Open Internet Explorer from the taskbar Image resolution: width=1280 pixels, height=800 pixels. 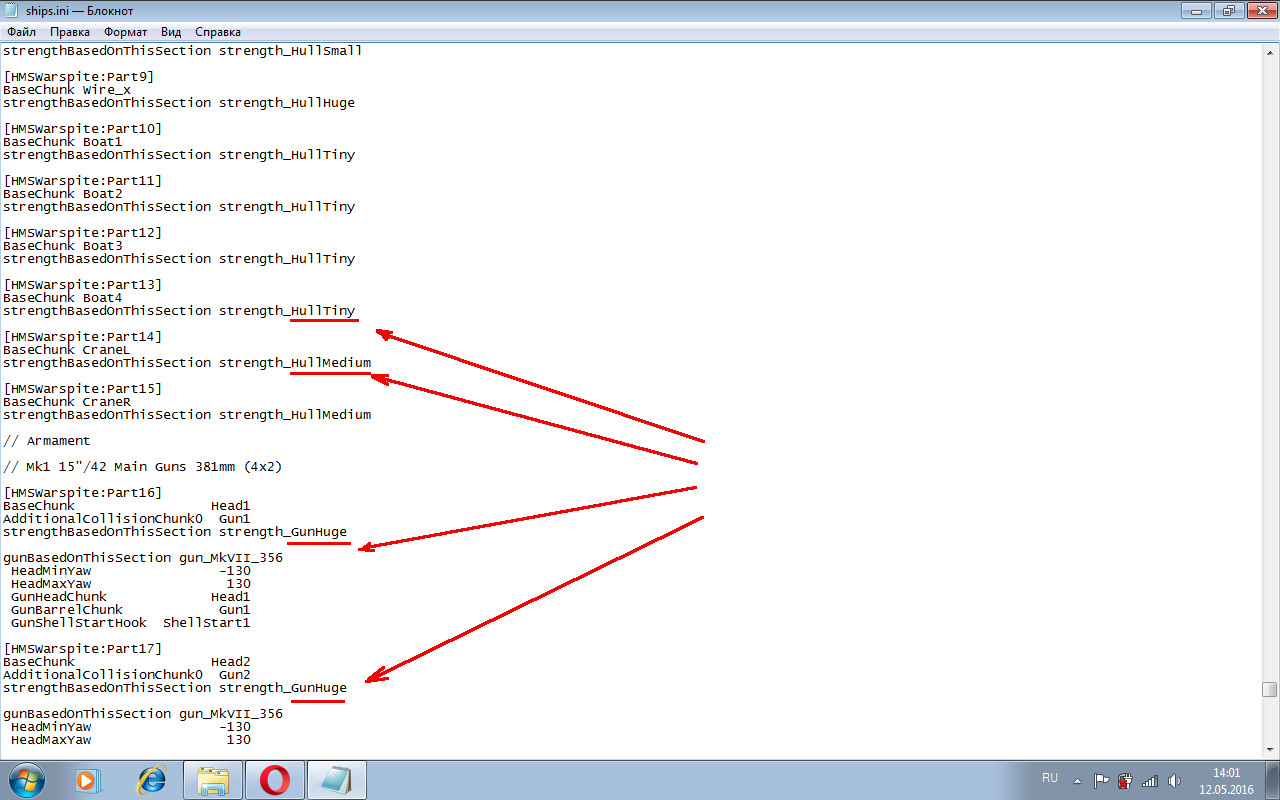[152, 779]
